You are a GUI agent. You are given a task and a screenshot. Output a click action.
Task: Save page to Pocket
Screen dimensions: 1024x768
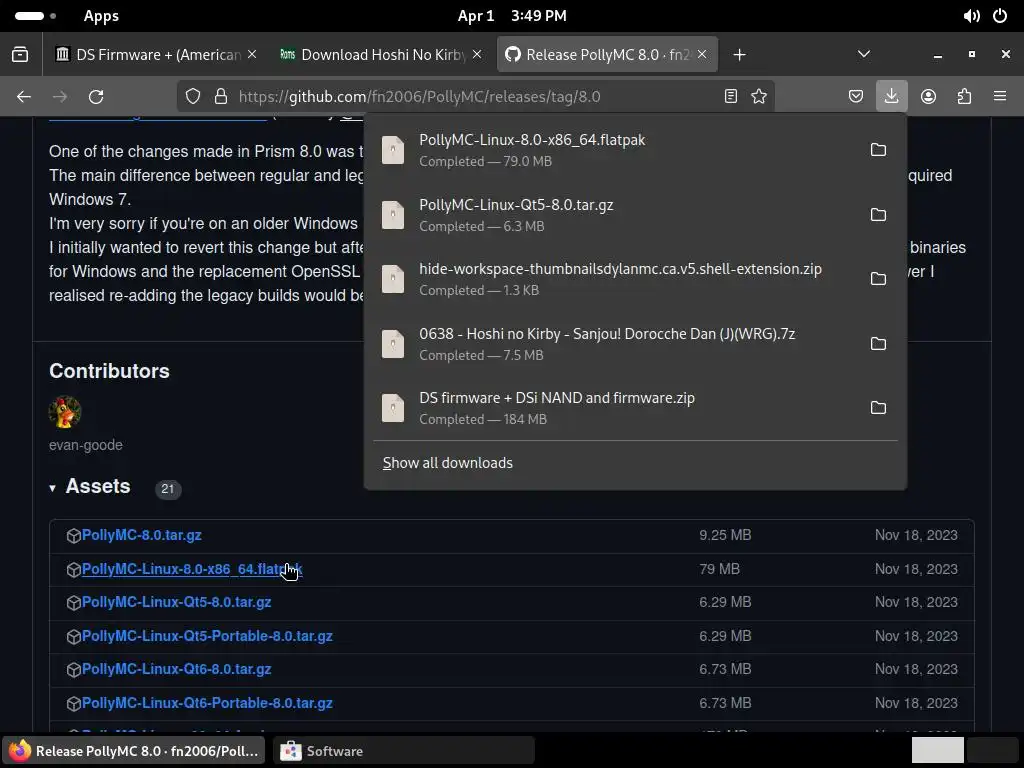[x=856, y=97]
